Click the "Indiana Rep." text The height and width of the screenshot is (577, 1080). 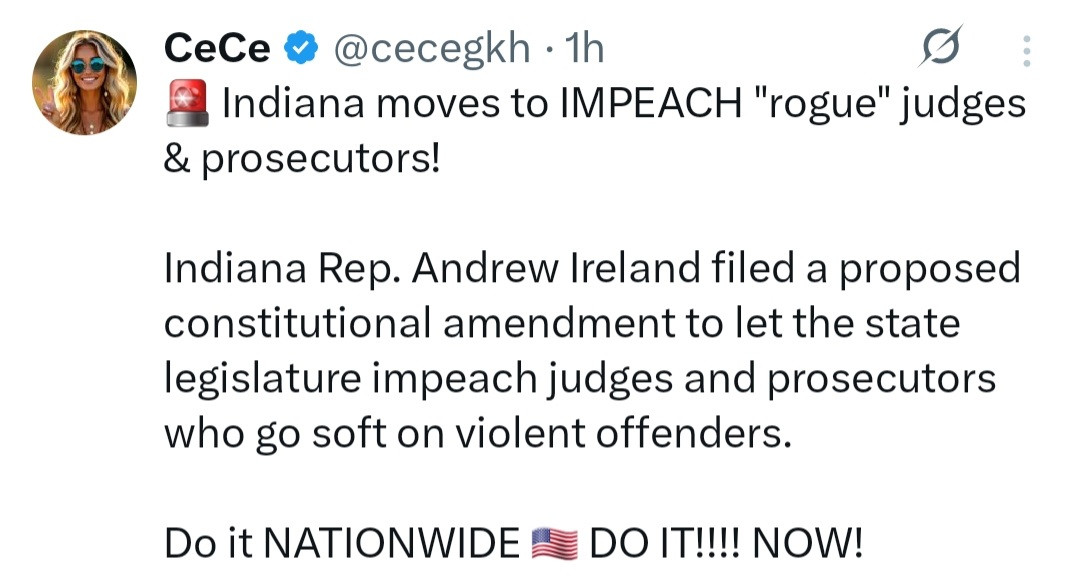pos(281,268)
